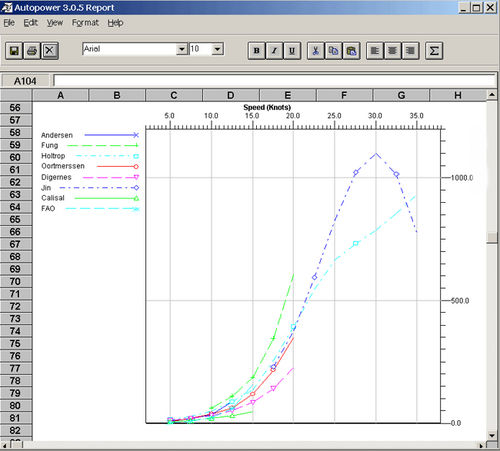This screenshot has width=500, height=451.
Task: Click the formula bar input field
Action: 275,81
